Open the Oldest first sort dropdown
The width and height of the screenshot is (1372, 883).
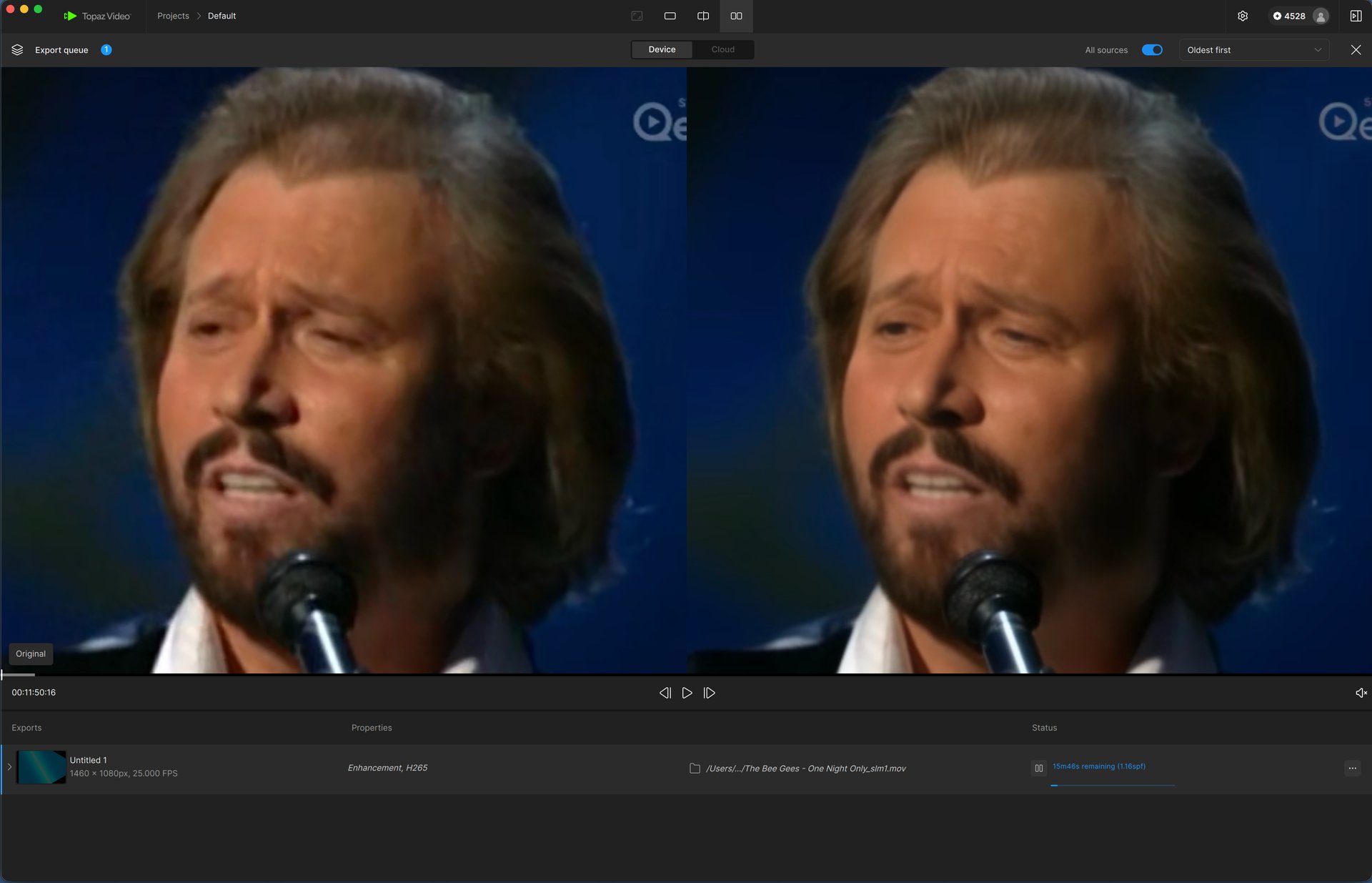click(1253, 50)
